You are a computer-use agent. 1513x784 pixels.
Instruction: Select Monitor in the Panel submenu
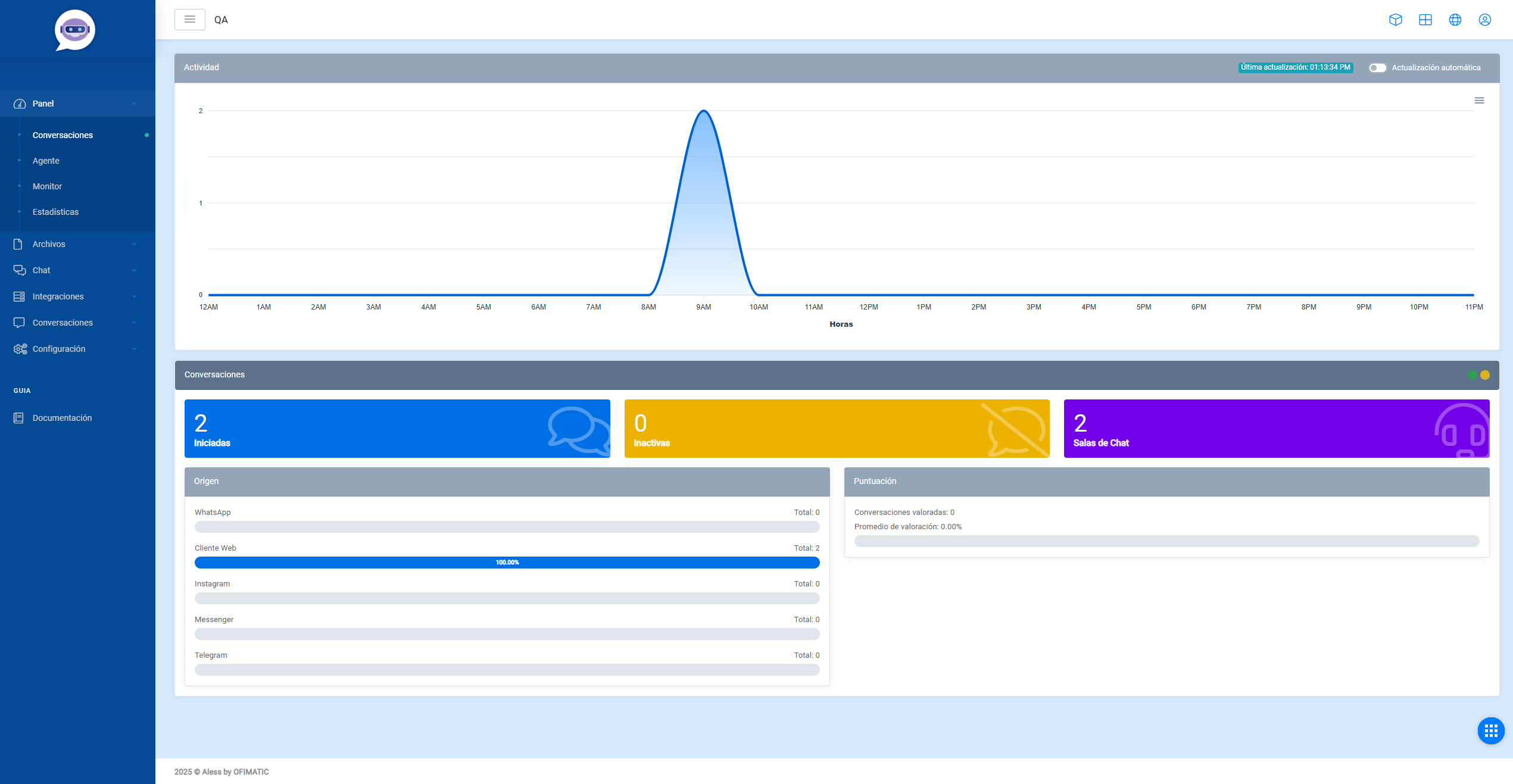pyautogui.click(x=47, y=186)
